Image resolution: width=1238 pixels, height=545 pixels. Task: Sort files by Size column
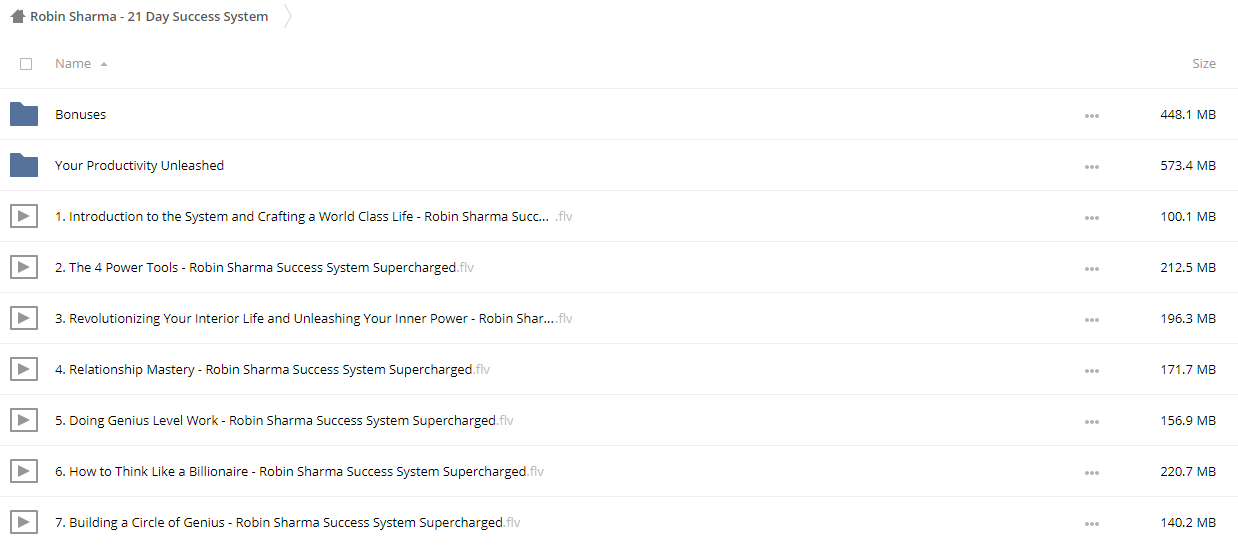(1204, 64)
